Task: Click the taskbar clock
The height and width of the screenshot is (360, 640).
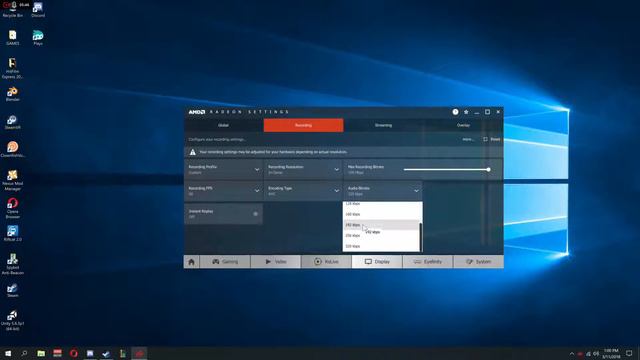Action: [x=611, y=353]
